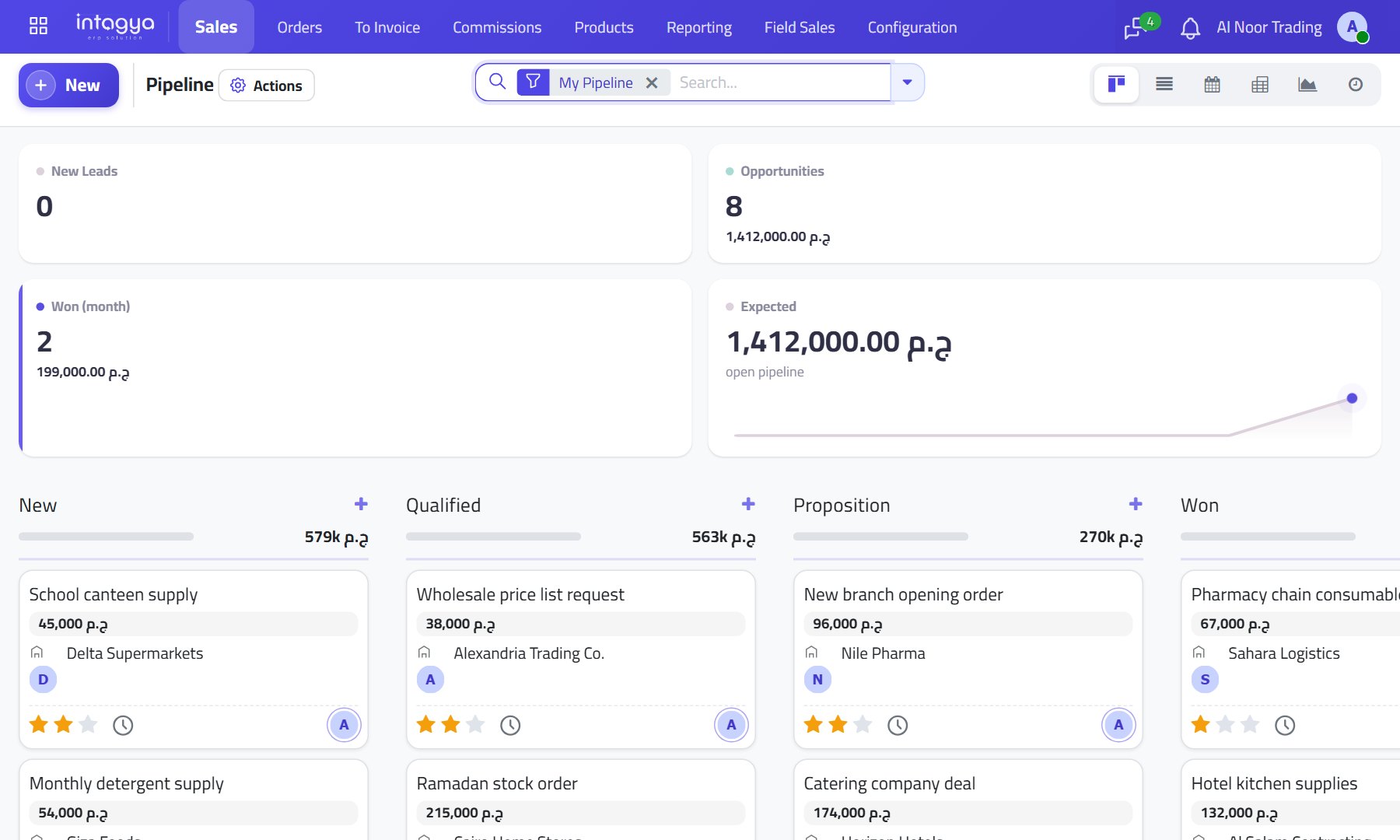Open the Actions gear menu

(x=267, y=86)
